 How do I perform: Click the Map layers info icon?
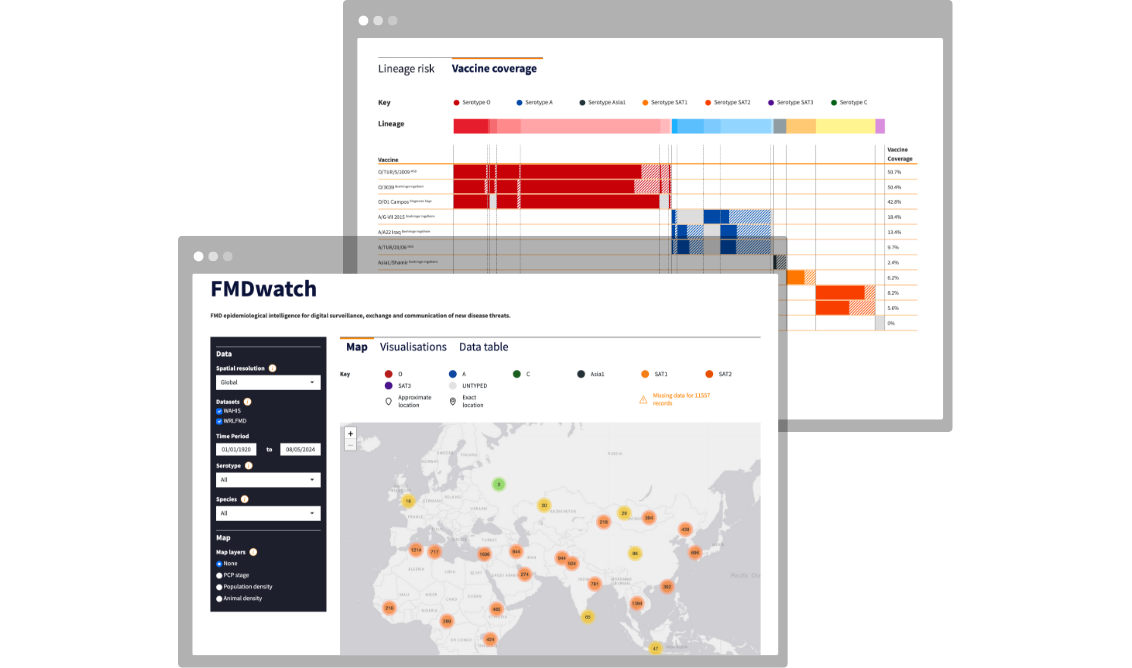tap(253, 552)
